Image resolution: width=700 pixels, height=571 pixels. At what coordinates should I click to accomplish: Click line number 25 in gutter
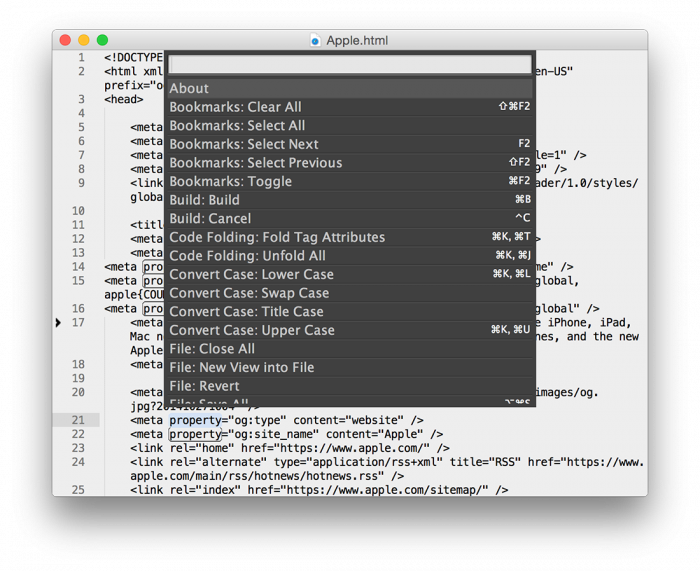pos(78,490)
